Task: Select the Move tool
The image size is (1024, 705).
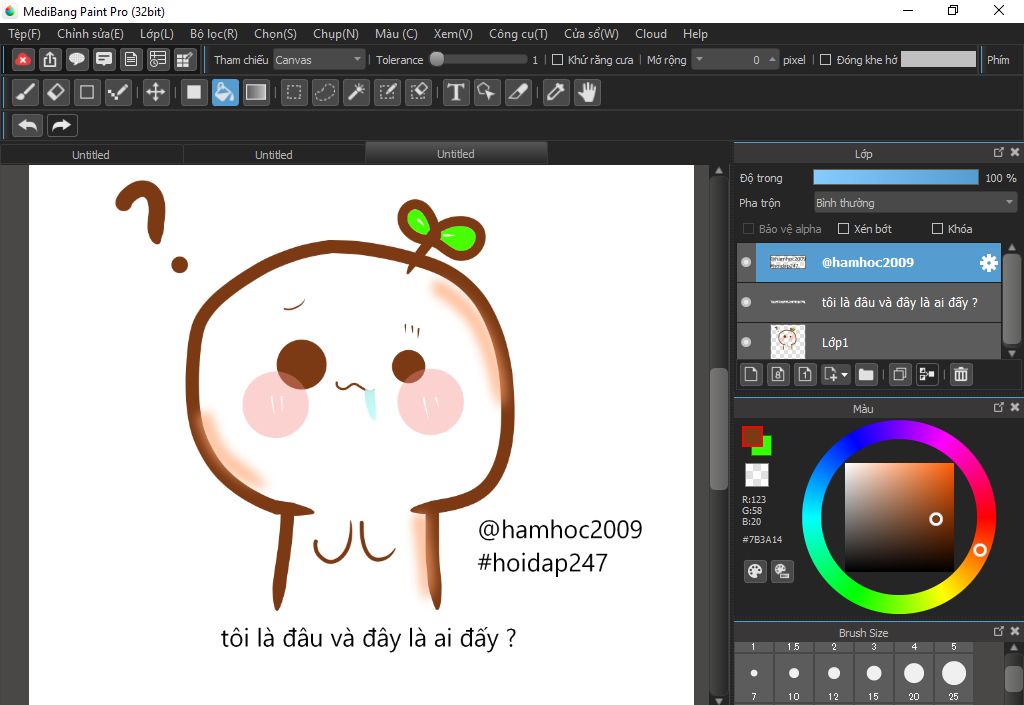Action: pos(155,93)
